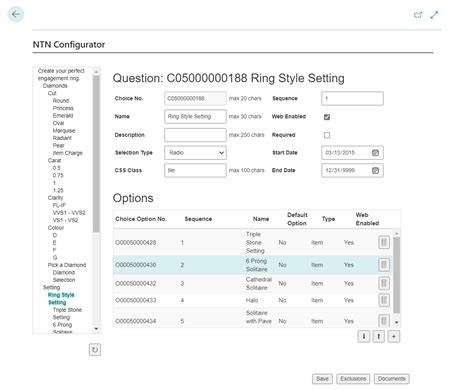Select Diamonds in the tree

click(x=55, y=86)
